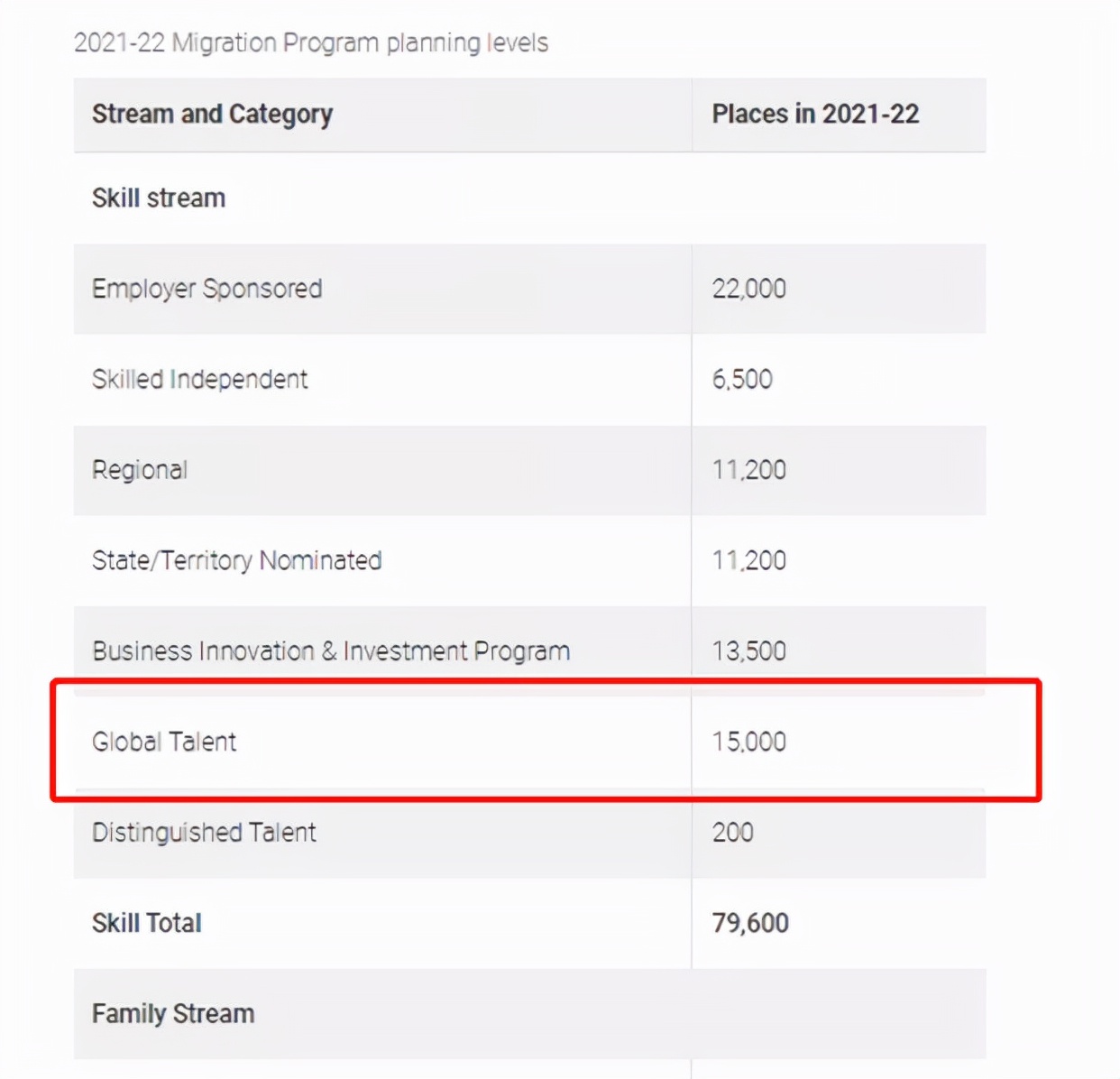Select the bold "Skill Total" row label
The image size is (1120, 1079).
[147, 924]
